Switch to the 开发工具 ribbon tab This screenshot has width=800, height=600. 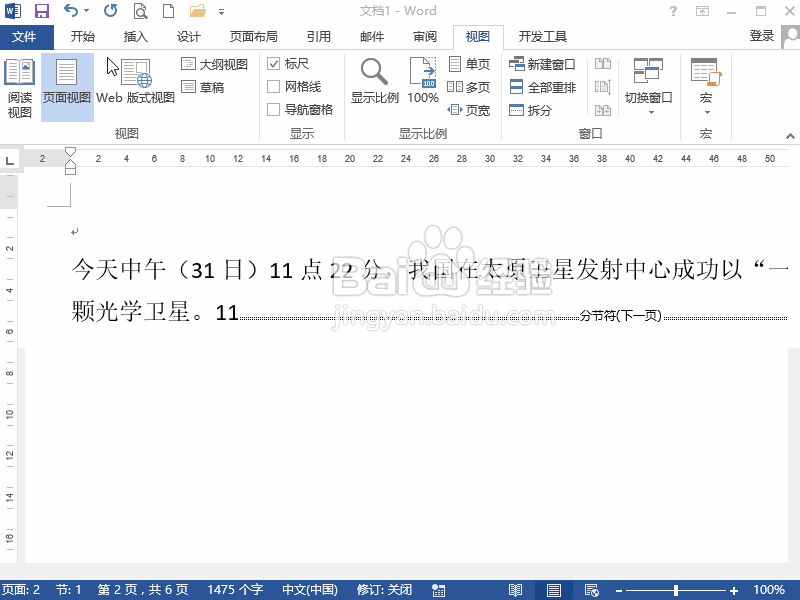pyautogui.click(x=543, y=36)
